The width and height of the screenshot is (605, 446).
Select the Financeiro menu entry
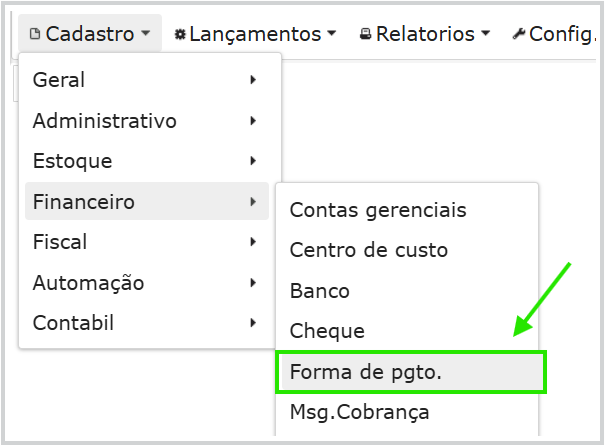click(84, 202)
